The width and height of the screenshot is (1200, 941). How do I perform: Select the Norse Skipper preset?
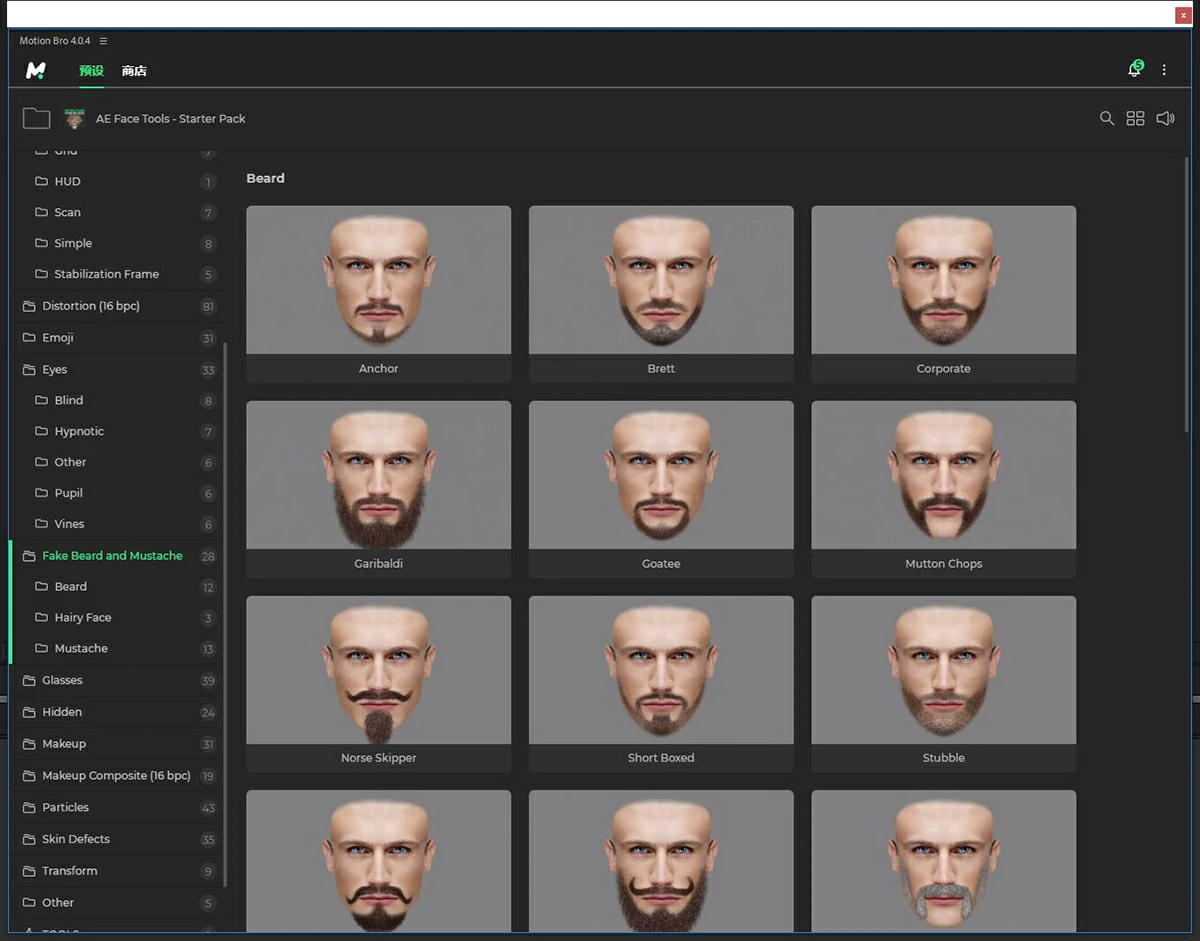click(x=379, y=684)
